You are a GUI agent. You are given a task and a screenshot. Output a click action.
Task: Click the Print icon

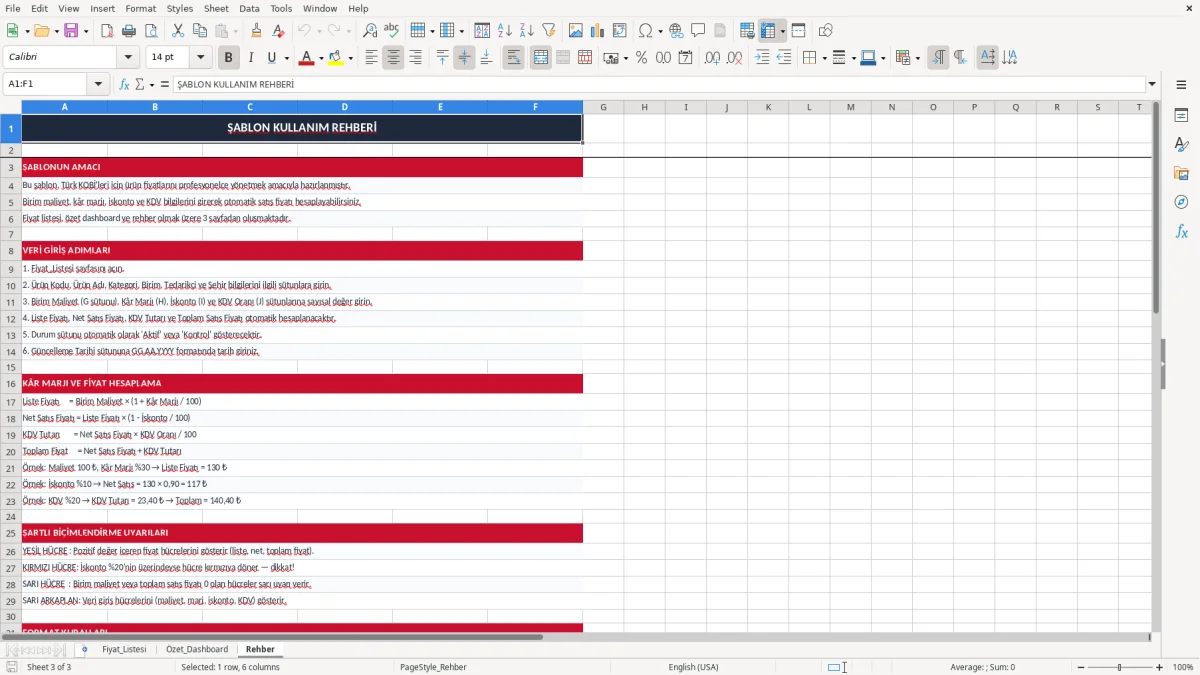pyautogui.click(x=128, y=31)
